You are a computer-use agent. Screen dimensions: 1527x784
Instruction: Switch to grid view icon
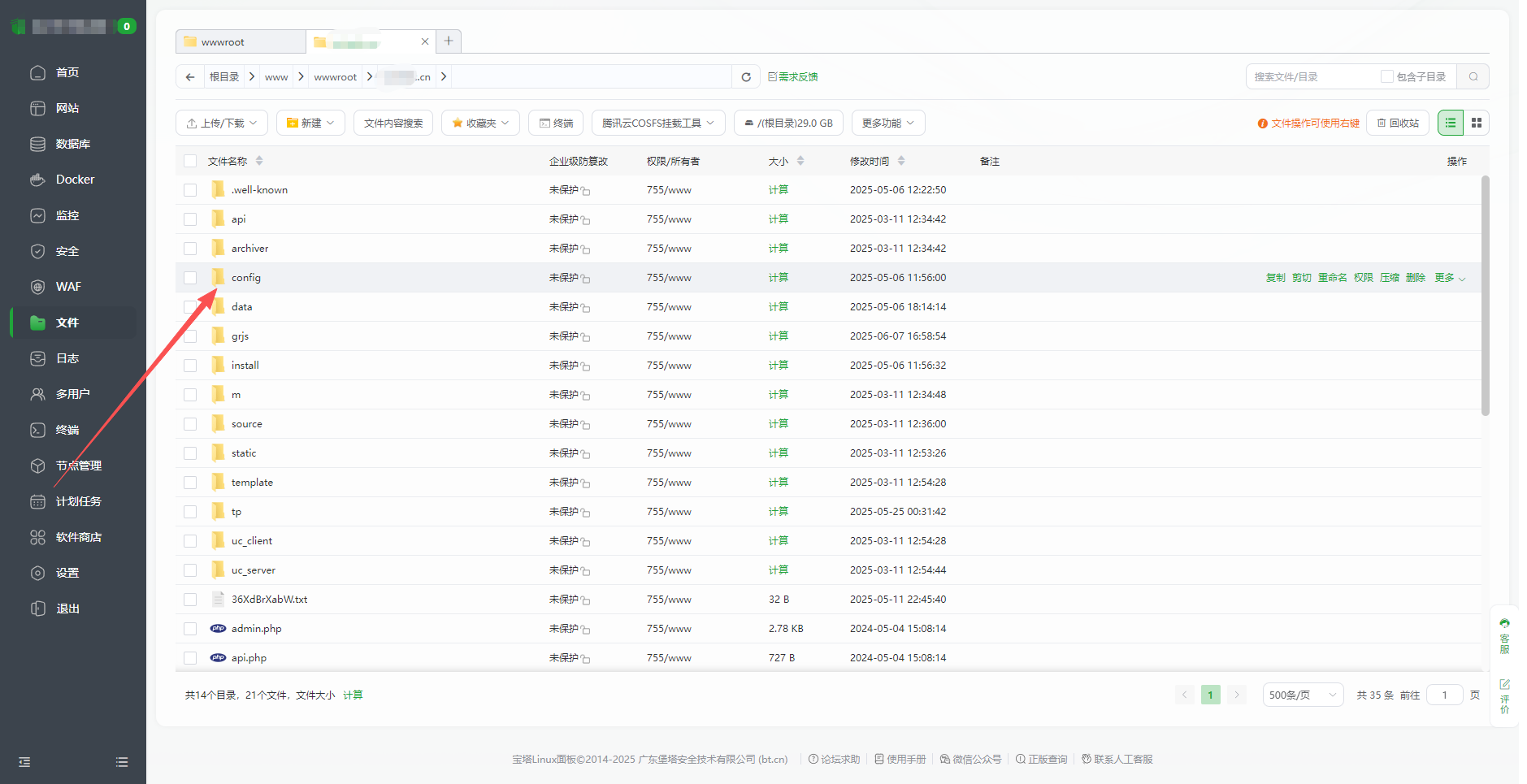click(1477, 123)
